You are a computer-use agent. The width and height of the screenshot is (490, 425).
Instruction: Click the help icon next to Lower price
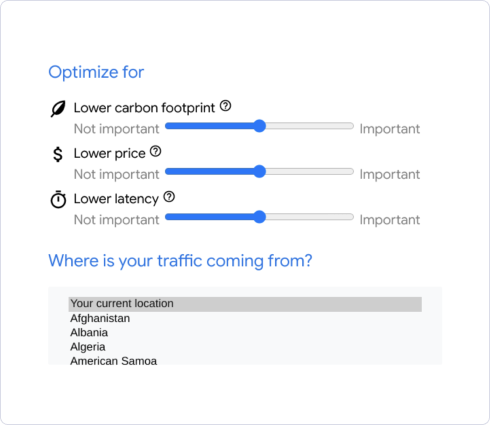155,151
